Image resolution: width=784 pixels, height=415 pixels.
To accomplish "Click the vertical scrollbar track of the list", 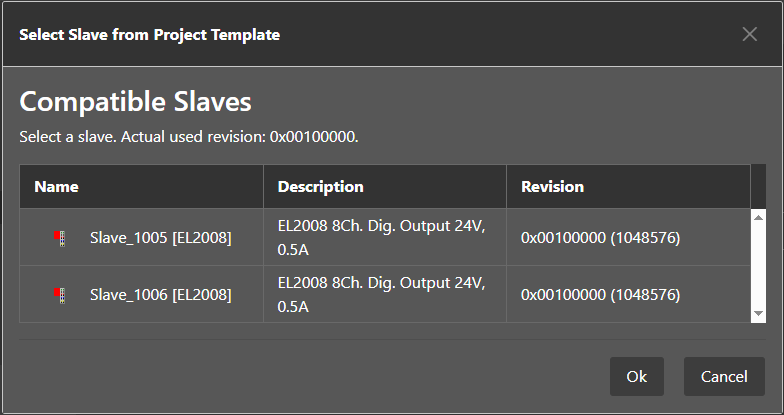I will (758, 265).
